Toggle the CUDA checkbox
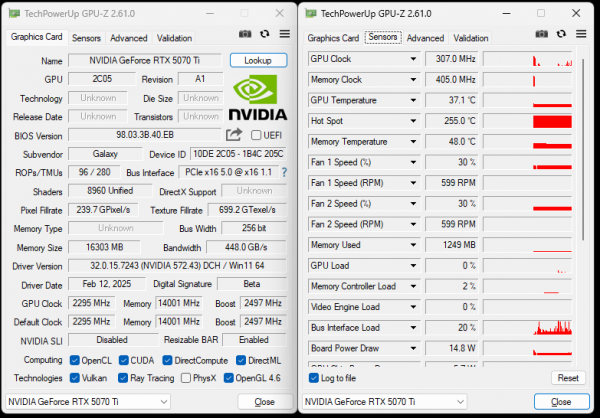 pos(124,360)
